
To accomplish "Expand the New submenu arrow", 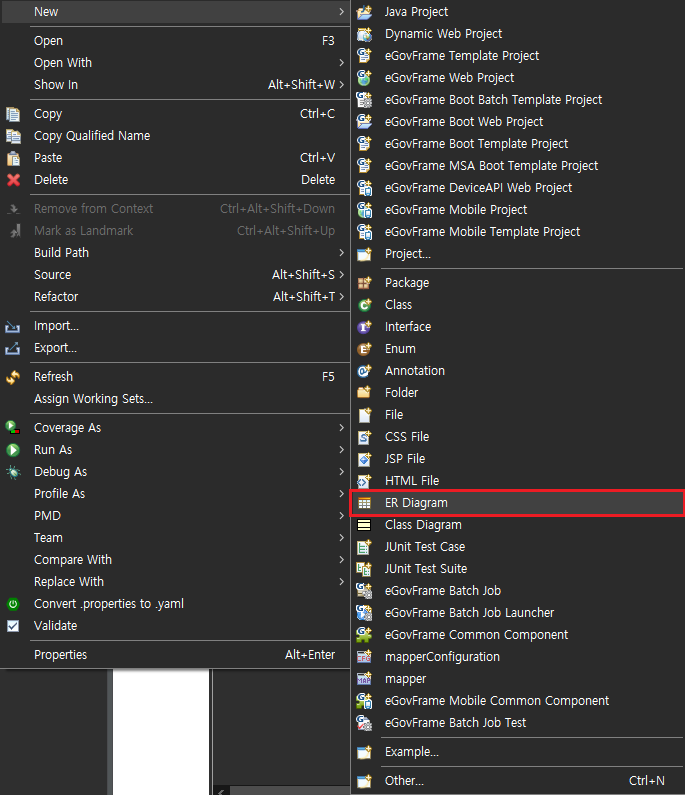I will coord(341,12).
